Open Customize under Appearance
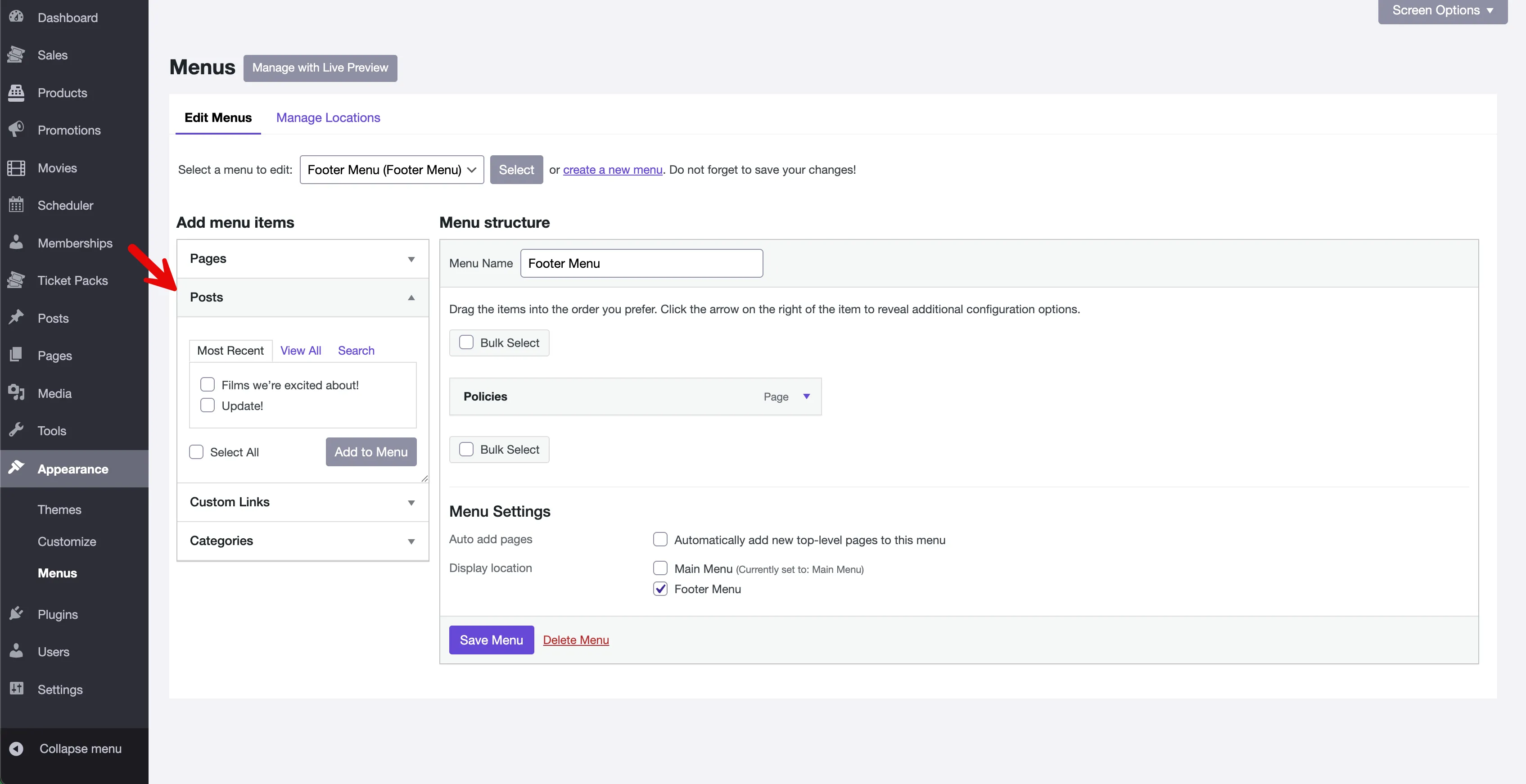This screenshot has width=1526, height=784. (x=67, y=541)
